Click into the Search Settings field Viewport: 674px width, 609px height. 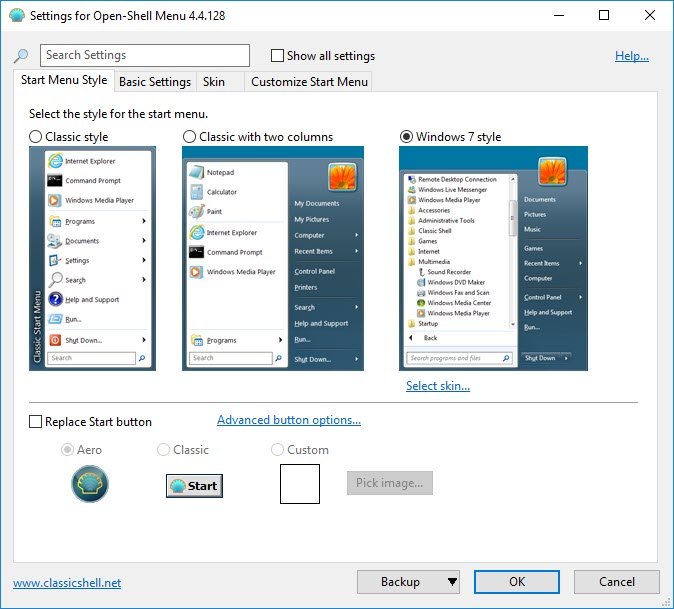145,55
